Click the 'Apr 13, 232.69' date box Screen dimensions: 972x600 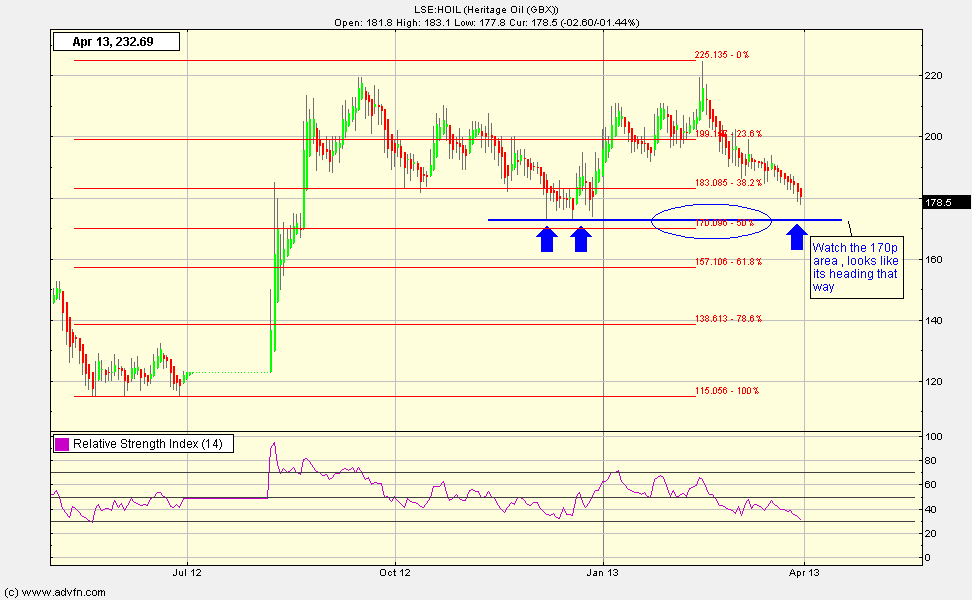coord(115,42)
